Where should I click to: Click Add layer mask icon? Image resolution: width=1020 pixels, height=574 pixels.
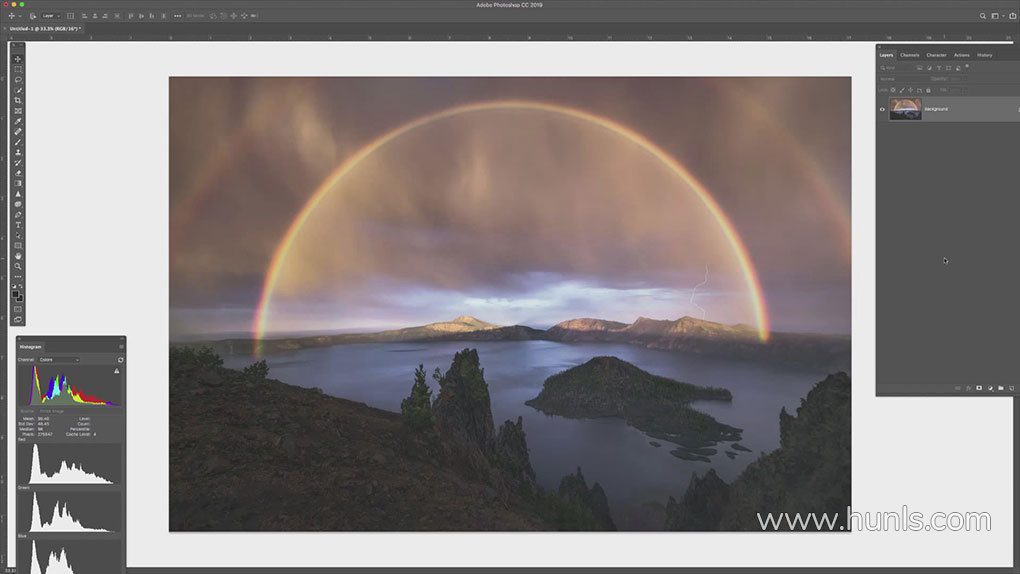click(979, 389)
